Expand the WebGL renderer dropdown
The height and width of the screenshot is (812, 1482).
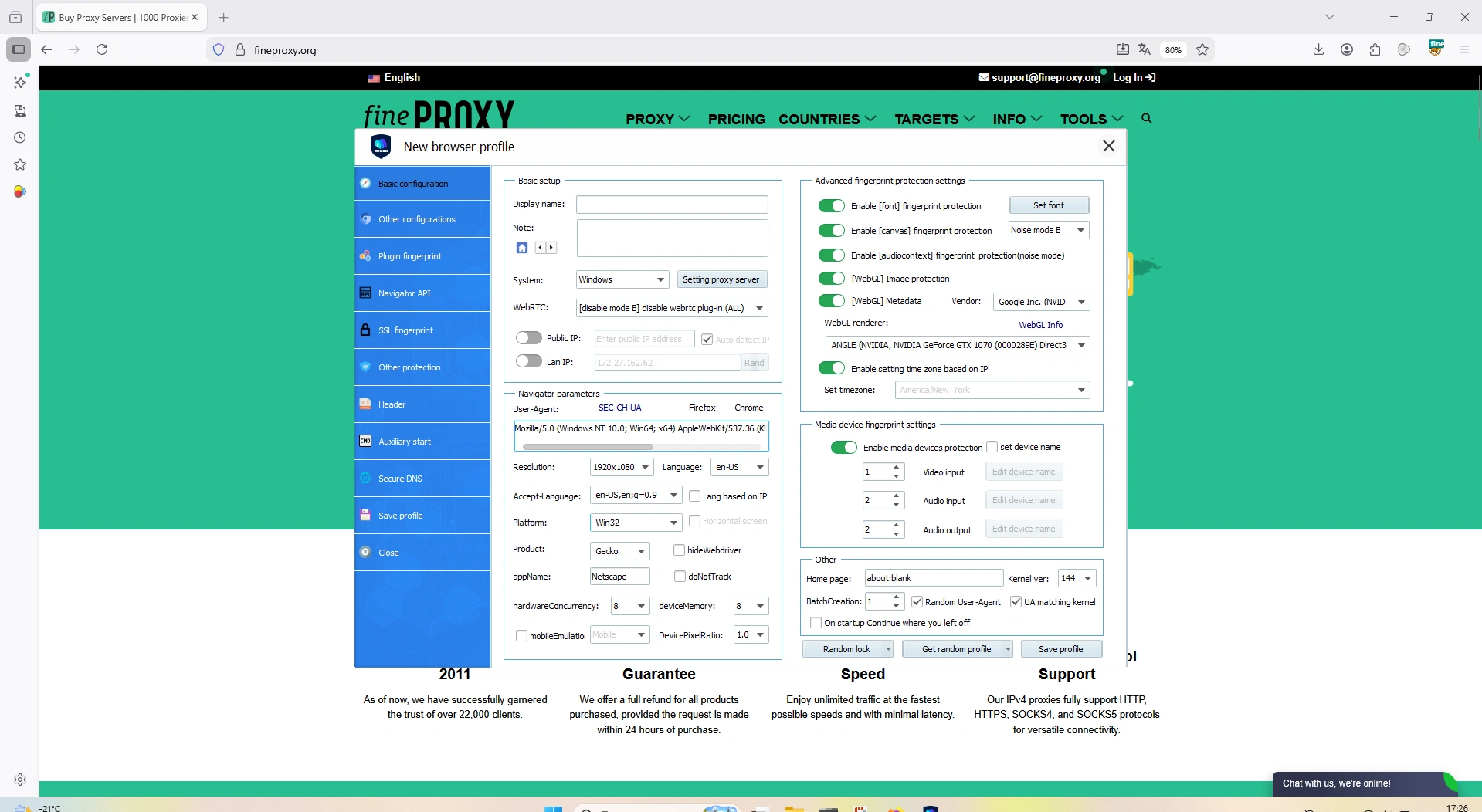(958, 345)
